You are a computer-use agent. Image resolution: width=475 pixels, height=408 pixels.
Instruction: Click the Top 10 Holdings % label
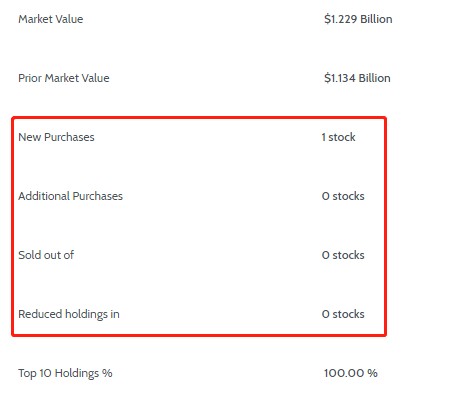pyautogui.click(x=65, y=373)
